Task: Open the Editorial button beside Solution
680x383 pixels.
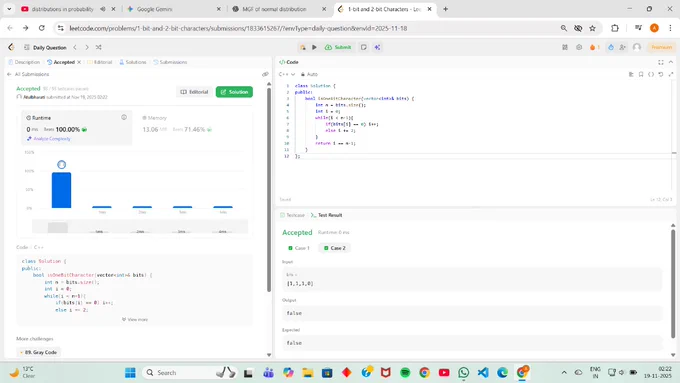Action: 194,92
